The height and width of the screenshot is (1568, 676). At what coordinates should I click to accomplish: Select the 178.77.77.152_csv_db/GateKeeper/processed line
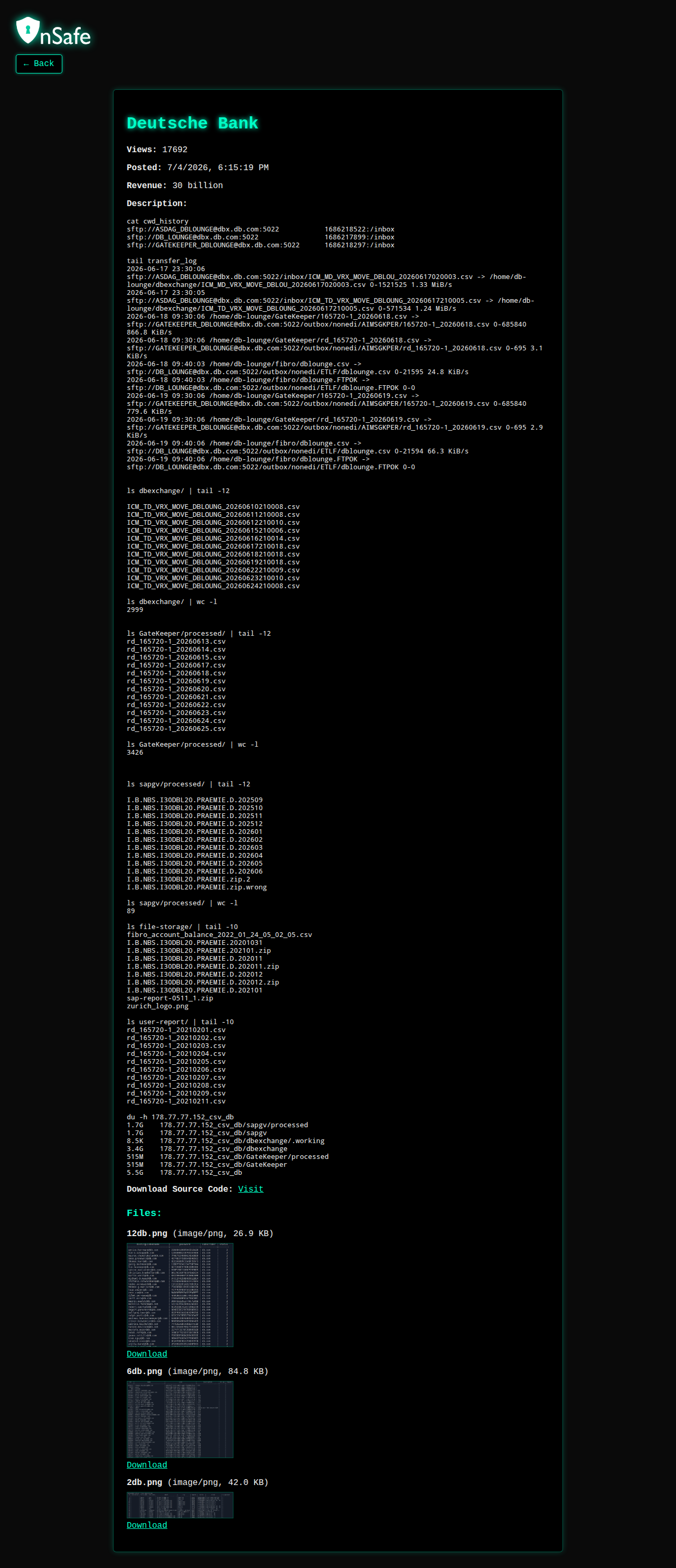(245, 1156)
